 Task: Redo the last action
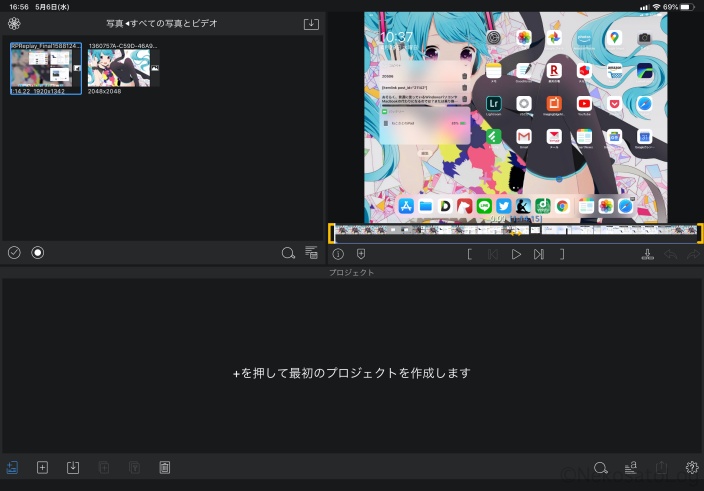[693, 254]
